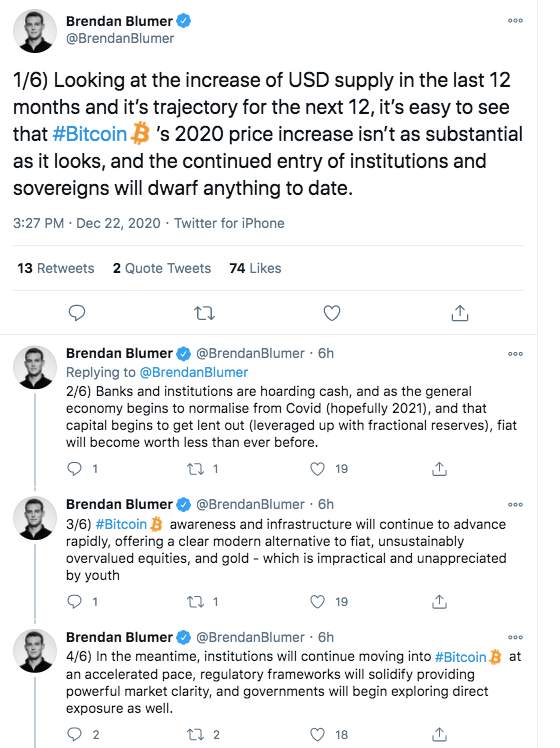560x748 pixels.
Task: Open Brendan Blumer's profile picture at top
Action: (x=35, y=30)
